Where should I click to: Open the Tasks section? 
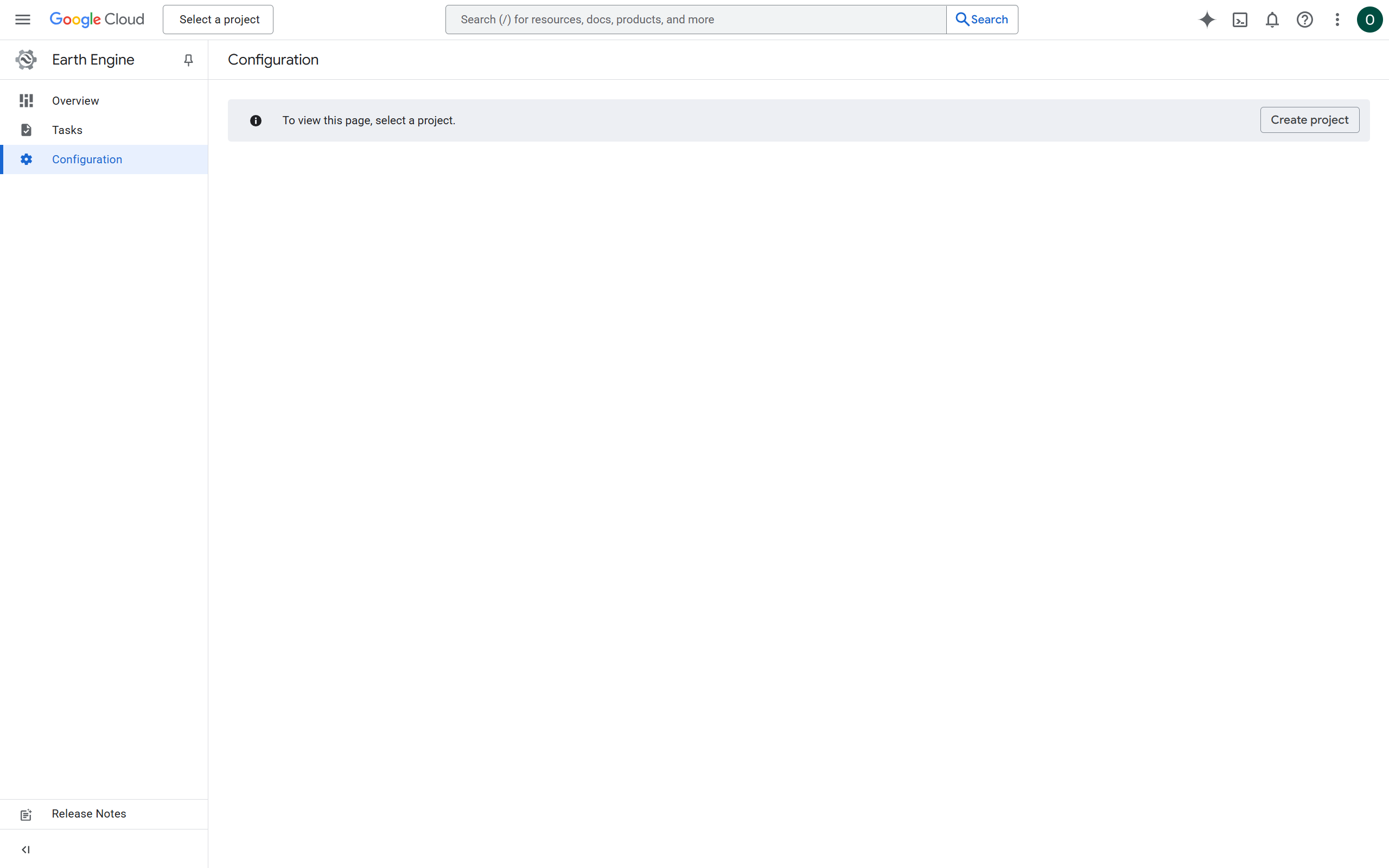click(67, 130)
